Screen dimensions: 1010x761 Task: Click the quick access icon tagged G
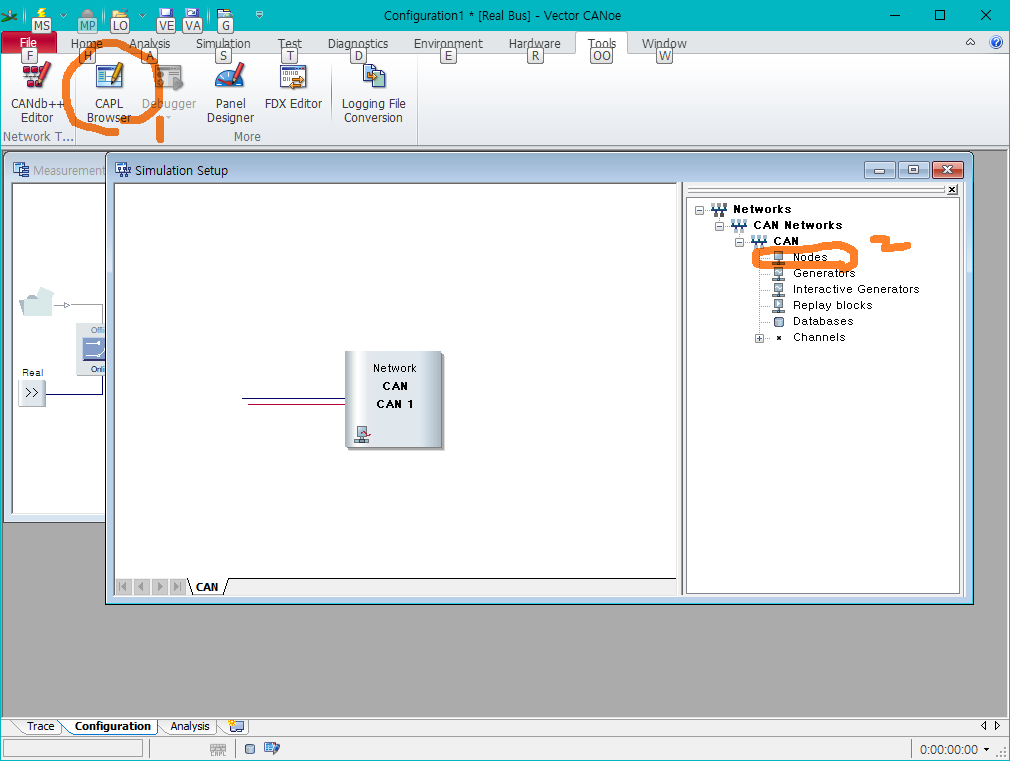(225, 14)
